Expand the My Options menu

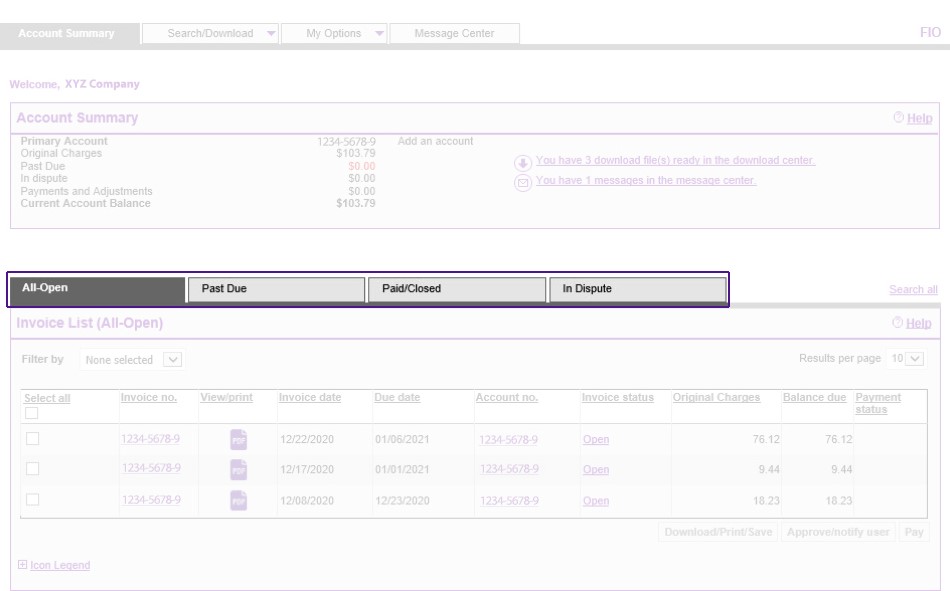[338, 33]
